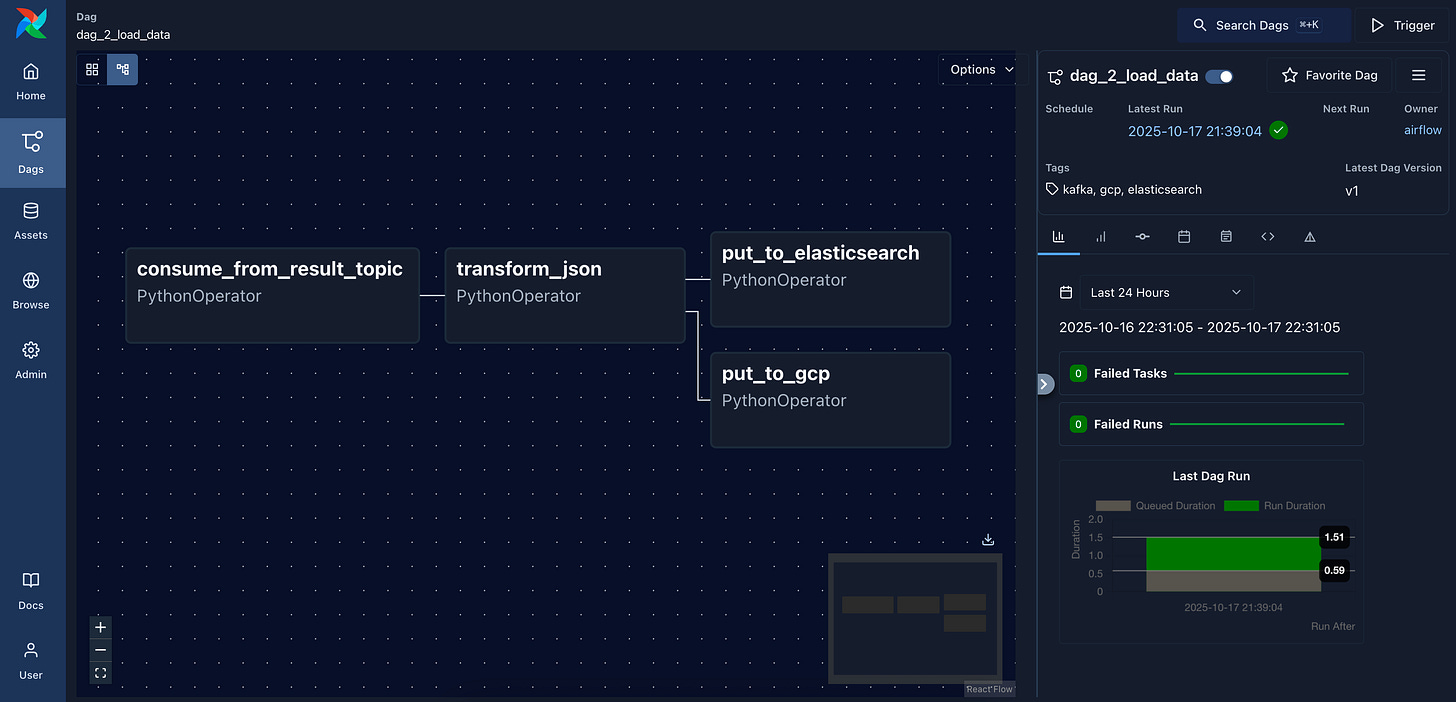Open latest run 2025-10-17 21:39:04 link
The height and width of the screenshot is (702, 1456).
tap(1195, 131)
